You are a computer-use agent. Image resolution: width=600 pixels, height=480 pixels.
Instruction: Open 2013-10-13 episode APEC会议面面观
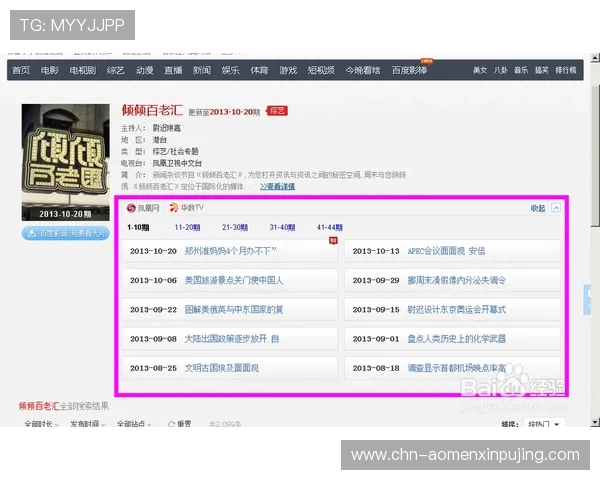point(452,251)
